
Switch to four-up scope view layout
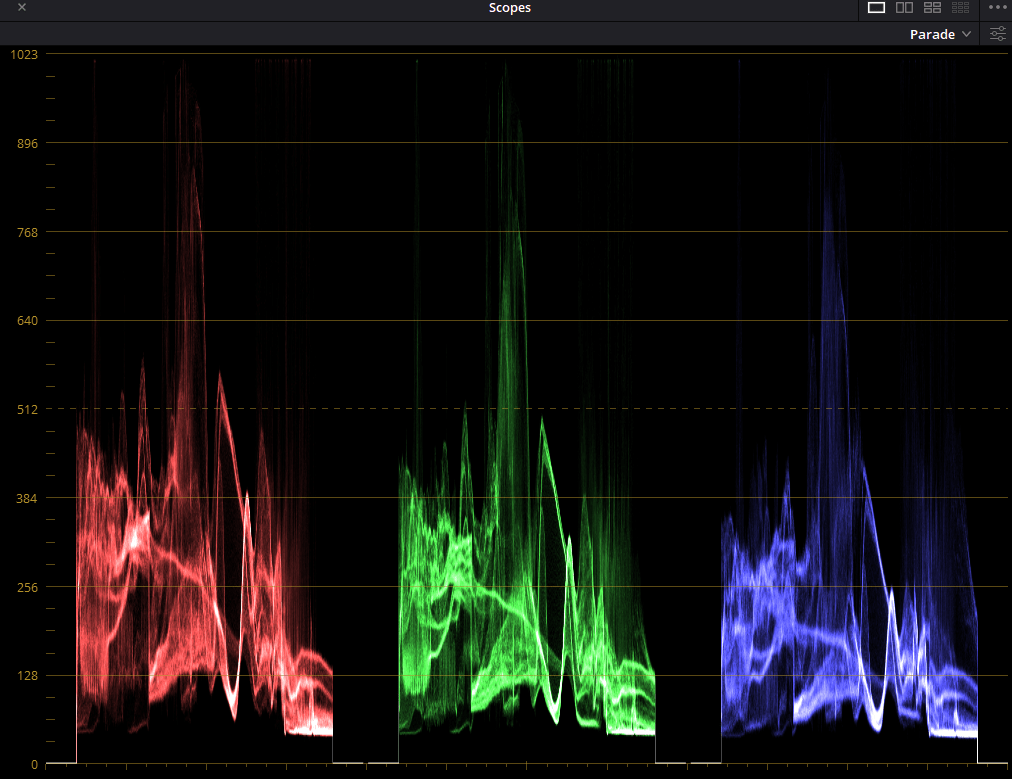tap(932, 8)
